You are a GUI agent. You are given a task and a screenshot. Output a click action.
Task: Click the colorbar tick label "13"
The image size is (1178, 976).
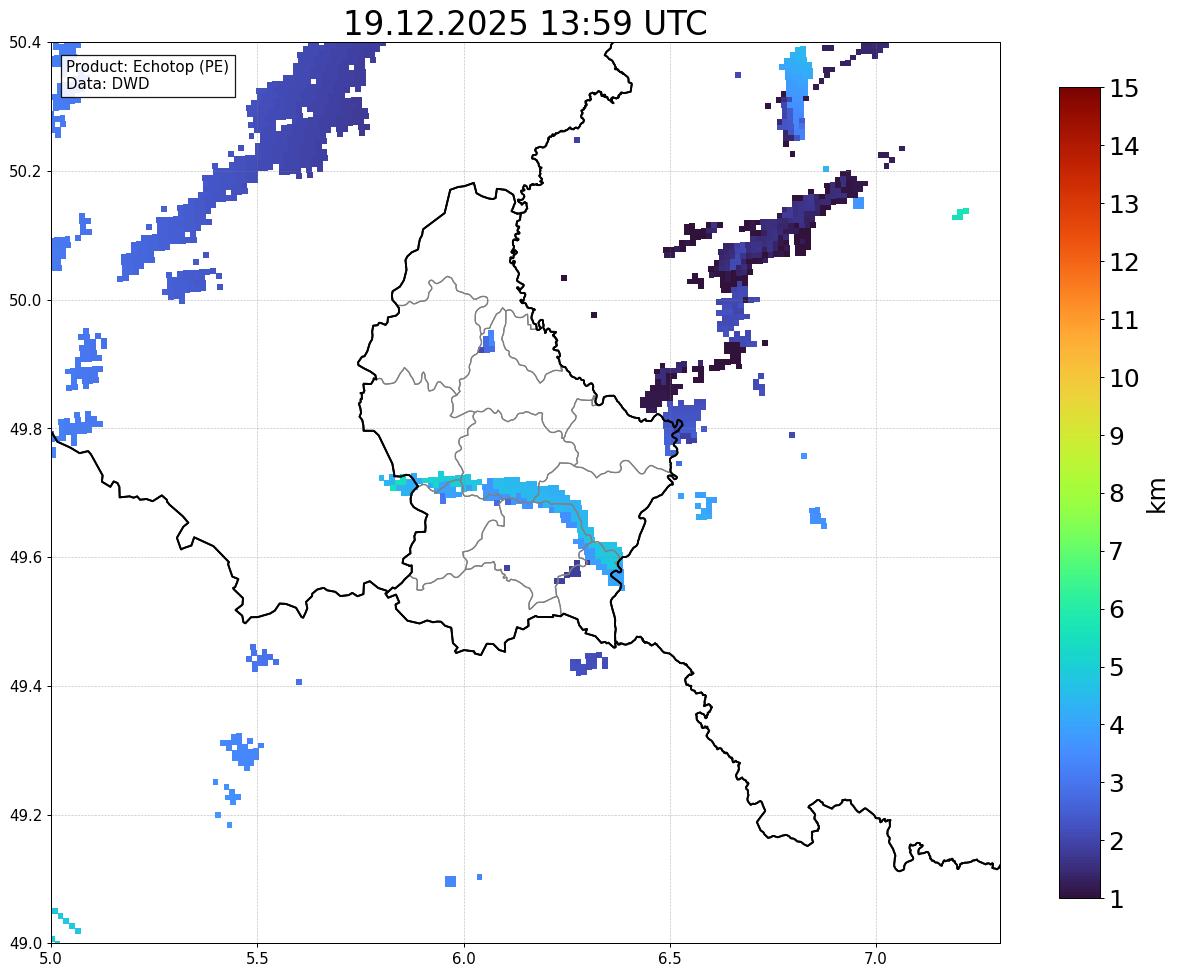pyautogui.click(x=1125, y=204)
